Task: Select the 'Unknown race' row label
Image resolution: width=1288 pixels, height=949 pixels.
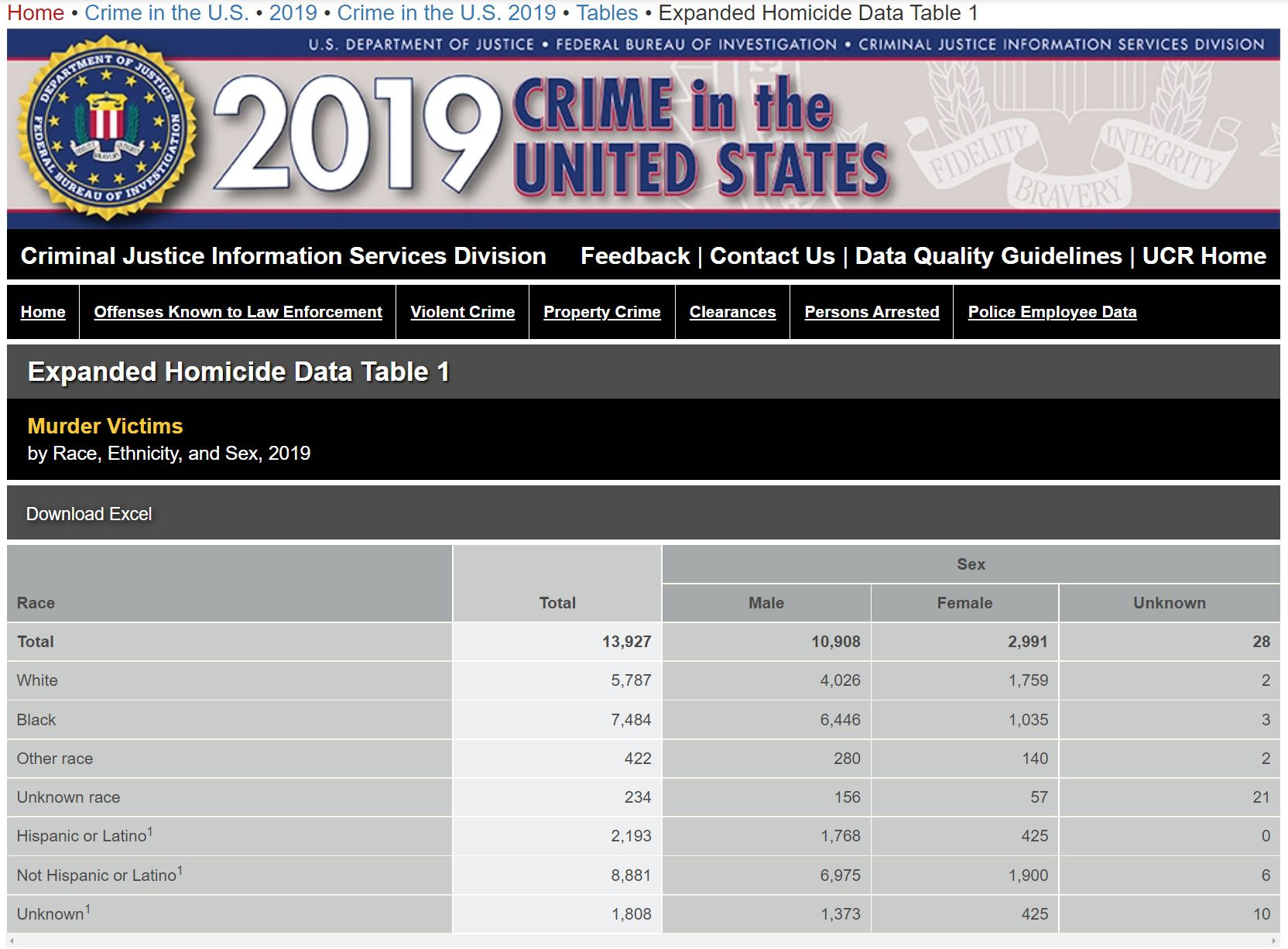Action: coord(68,797)
